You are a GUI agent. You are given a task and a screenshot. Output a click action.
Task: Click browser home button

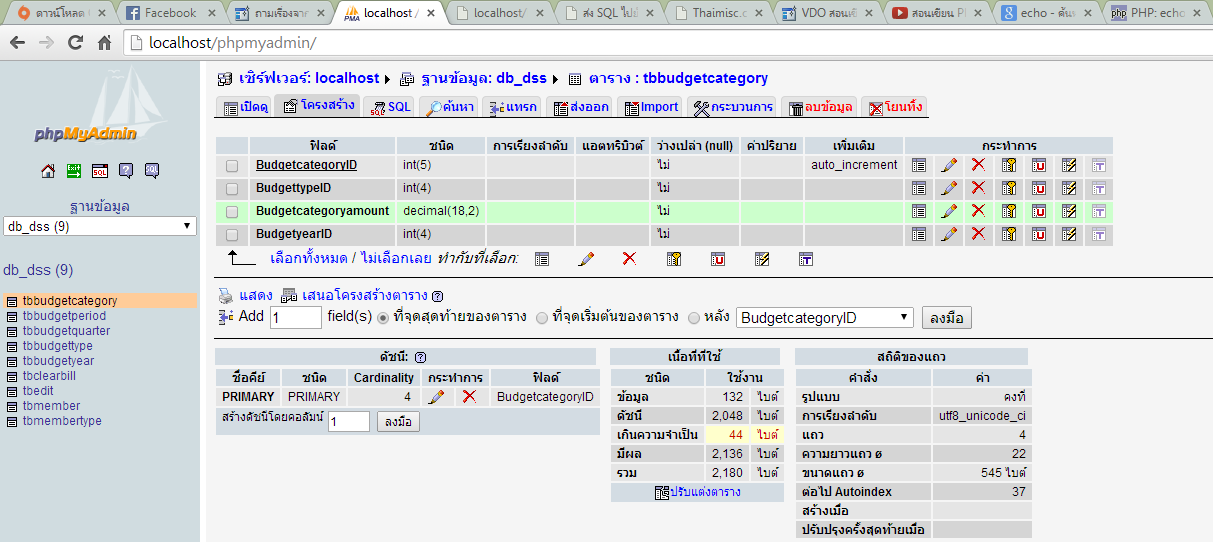(x=104, y=44)
